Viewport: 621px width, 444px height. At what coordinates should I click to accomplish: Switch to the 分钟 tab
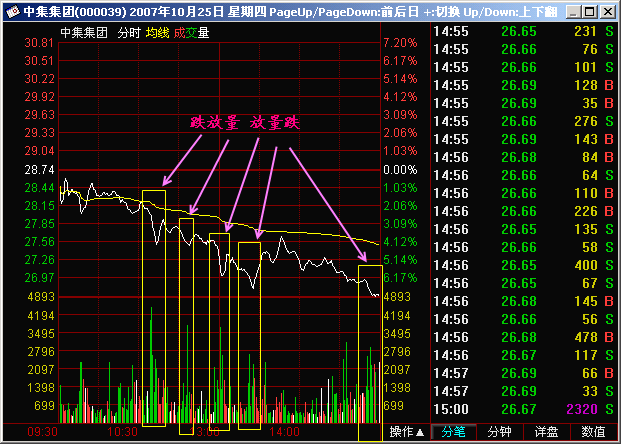[x=499, y=432]
